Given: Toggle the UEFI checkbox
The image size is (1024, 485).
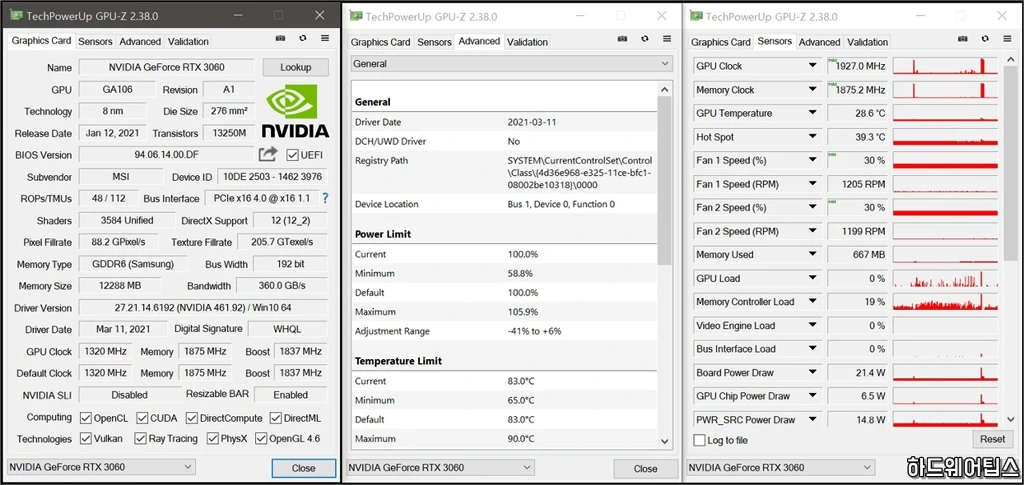Looking at the screenshot, I should 293,155.
